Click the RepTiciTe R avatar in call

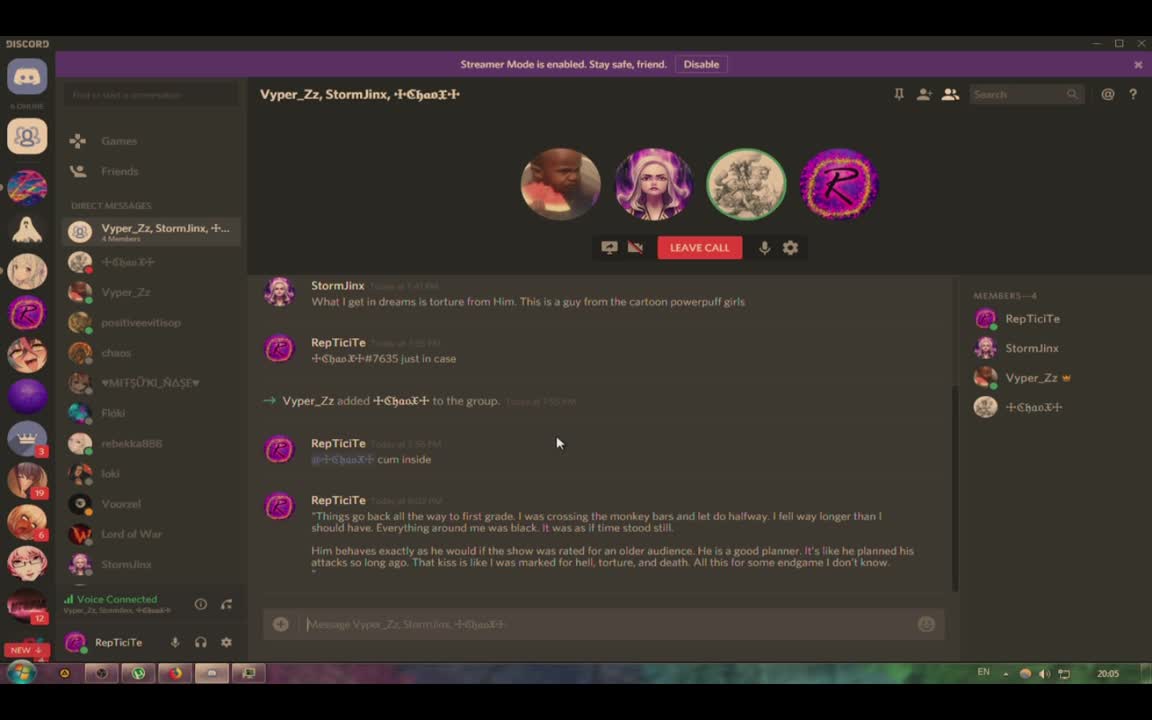pyautogui.click(x=839, y=184)
